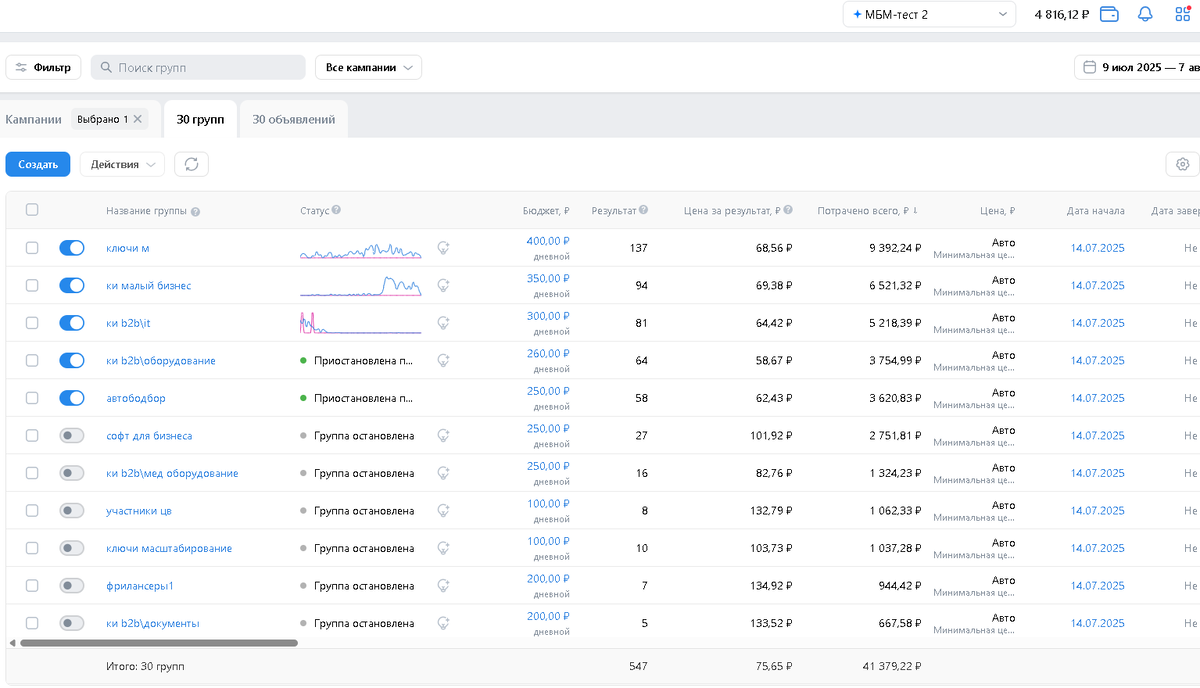Click lightbulb icon for ки малый бизнес
1200x688 pixels.
[443, 285]
